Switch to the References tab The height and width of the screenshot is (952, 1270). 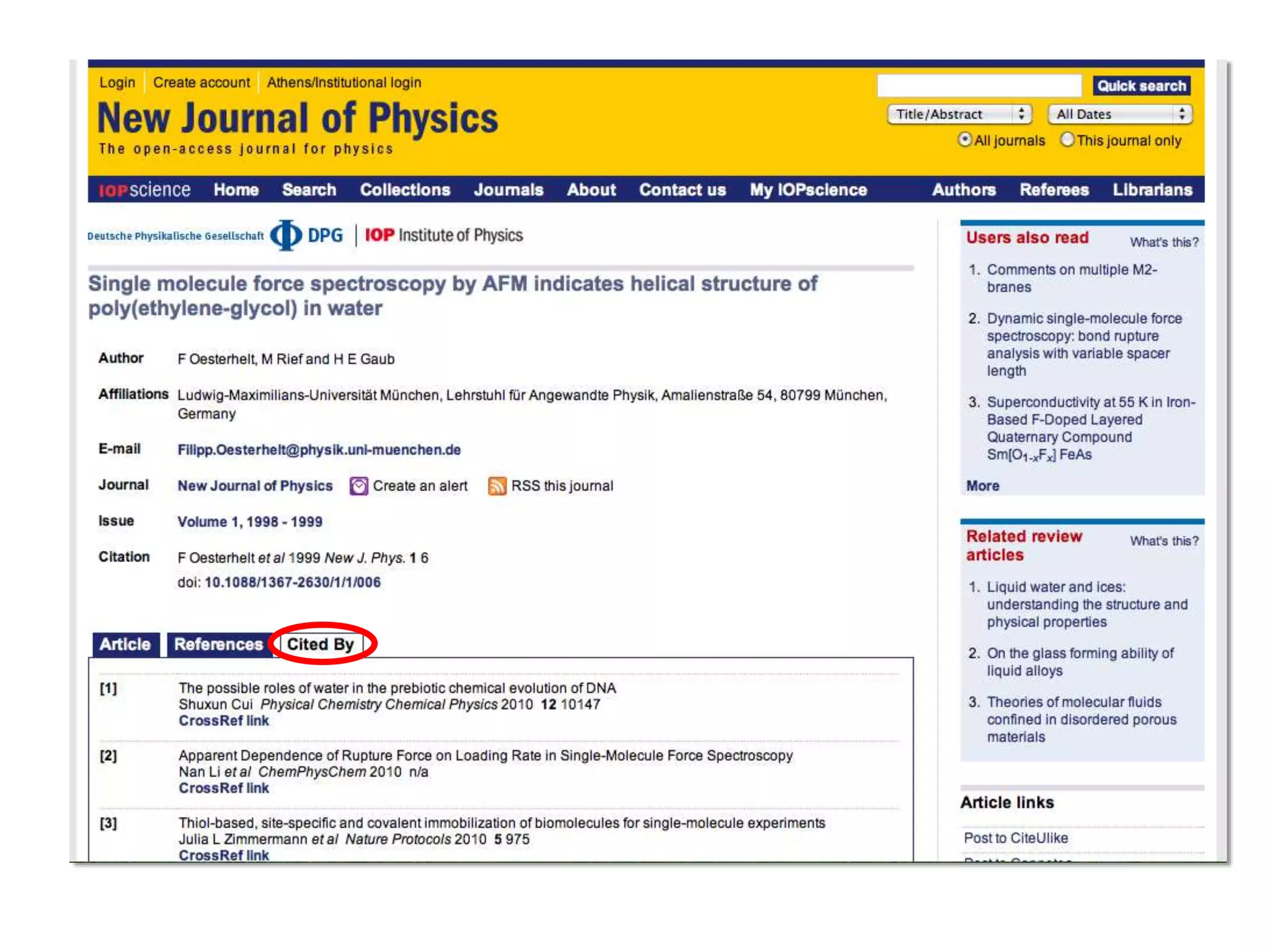(218, 645)
